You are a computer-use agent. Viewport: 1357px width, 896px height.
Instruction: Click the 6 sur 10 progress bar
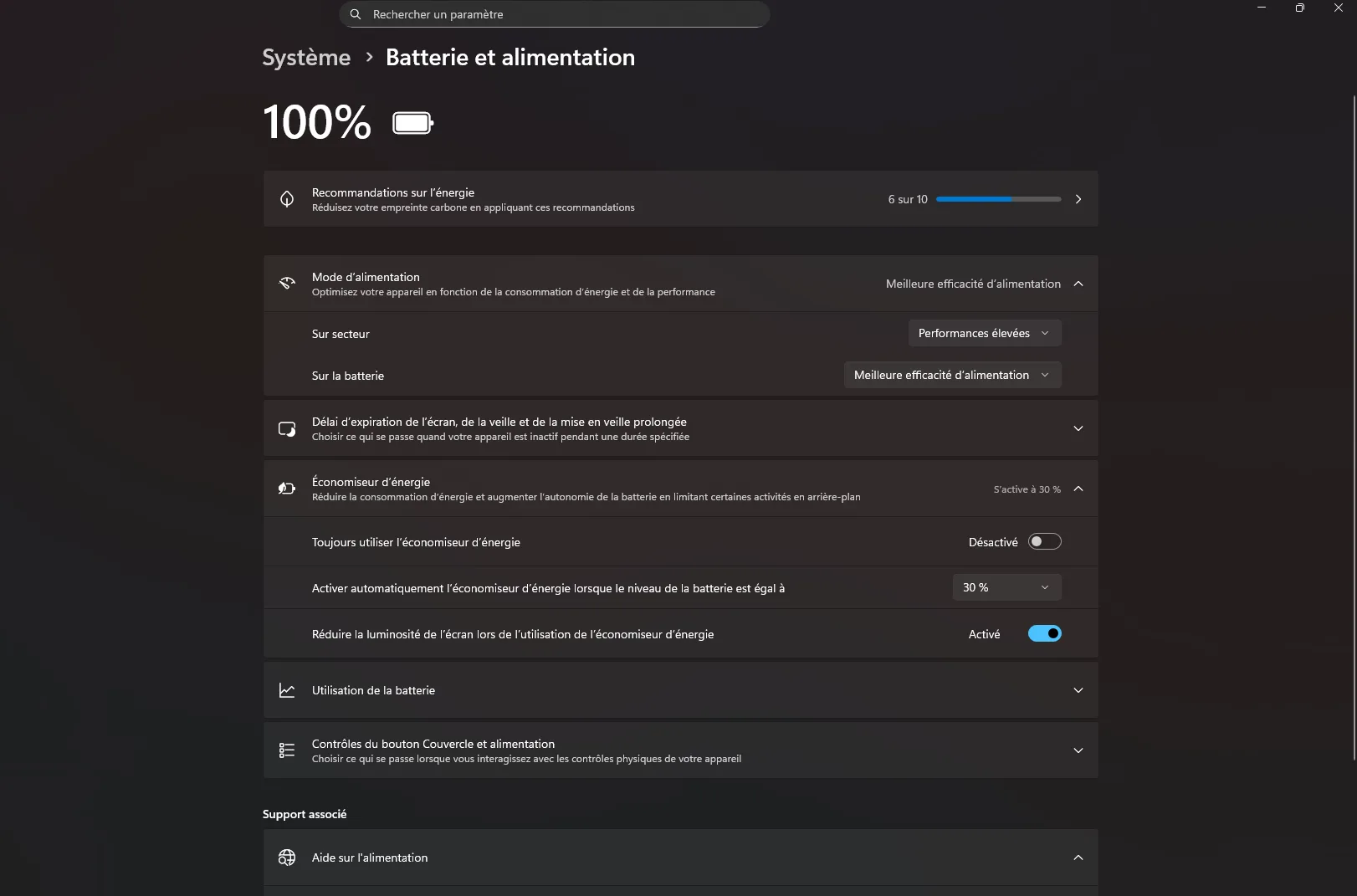pos(998,199)
